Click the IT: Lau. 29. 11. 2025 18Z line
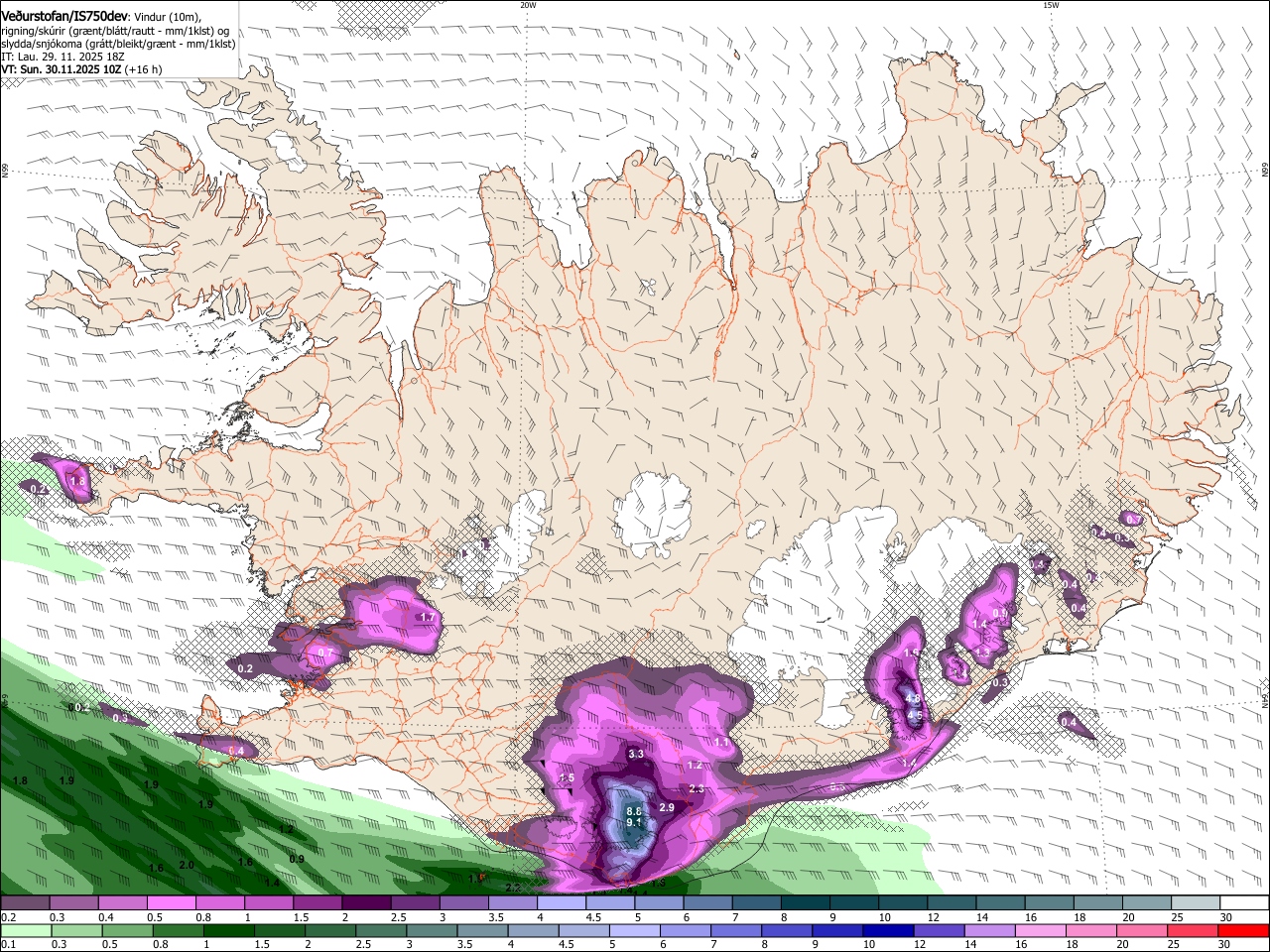This screenshot has height=952, width=1270. [x=63, y=57]
